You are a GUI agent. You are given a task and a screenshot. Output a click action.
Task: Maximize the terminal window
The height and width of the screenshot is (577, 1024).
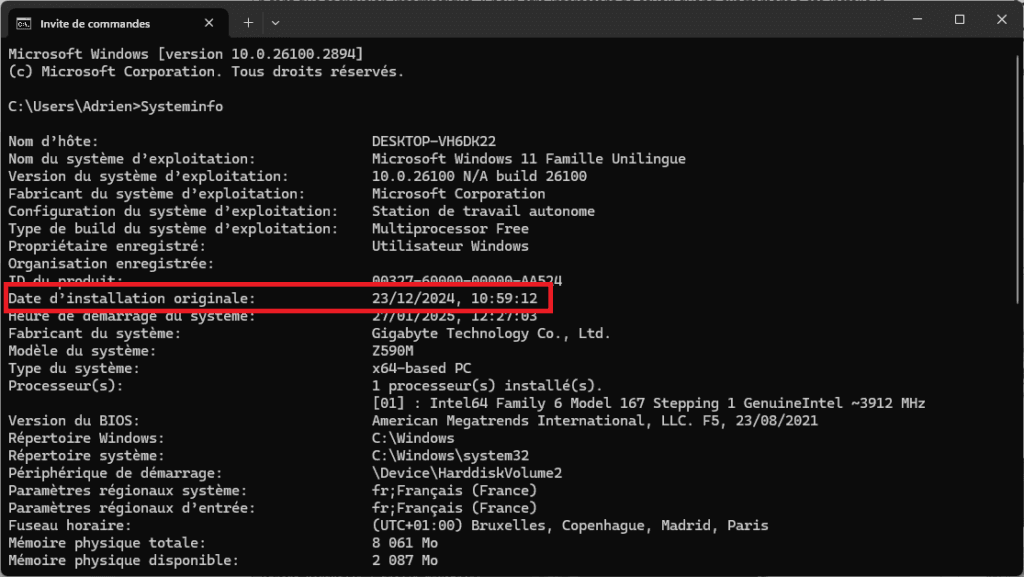pyautogui.click(x=959, y=20)
